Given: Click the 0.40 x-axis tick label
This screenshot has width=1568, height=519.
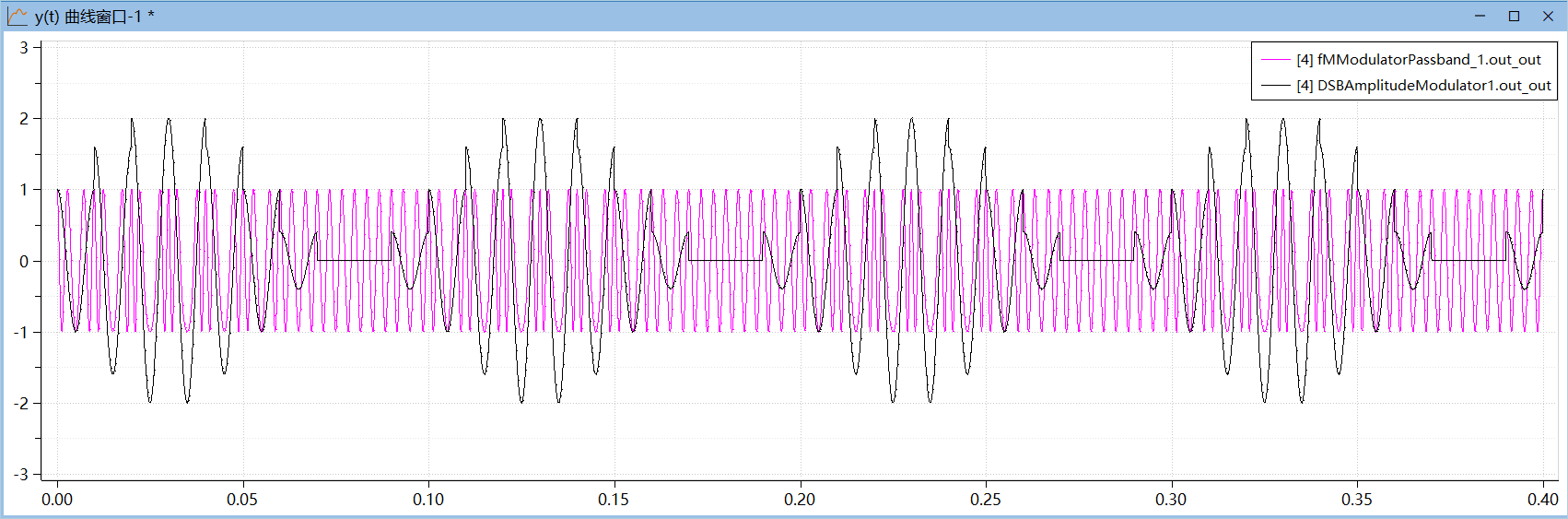Looking at the screenshot, I should [x=1542, y=500].
